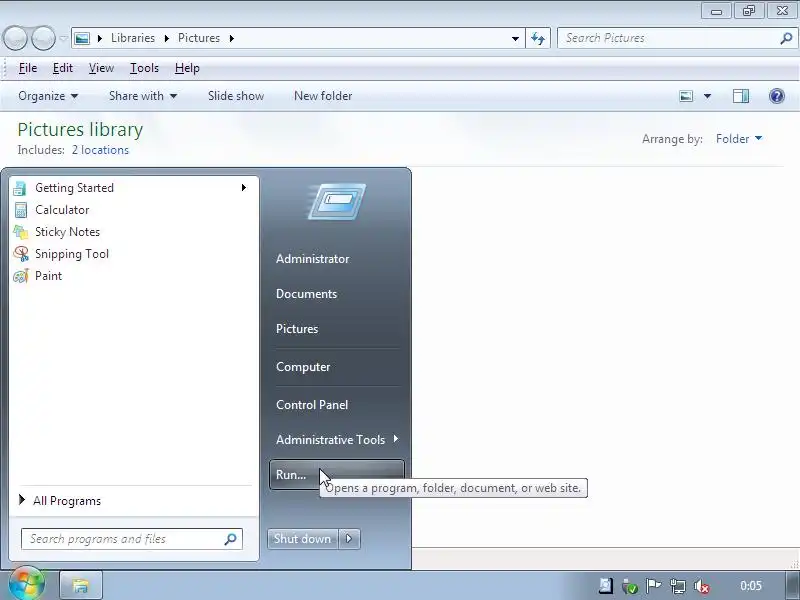Open Sticky Notes program
800x600 pixels.
pos(133,232)
